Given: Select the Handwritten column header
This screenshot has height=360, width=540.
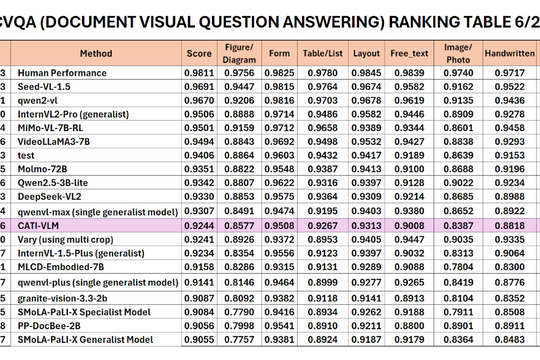Looking at the screenshot, I should coord(510,53).
